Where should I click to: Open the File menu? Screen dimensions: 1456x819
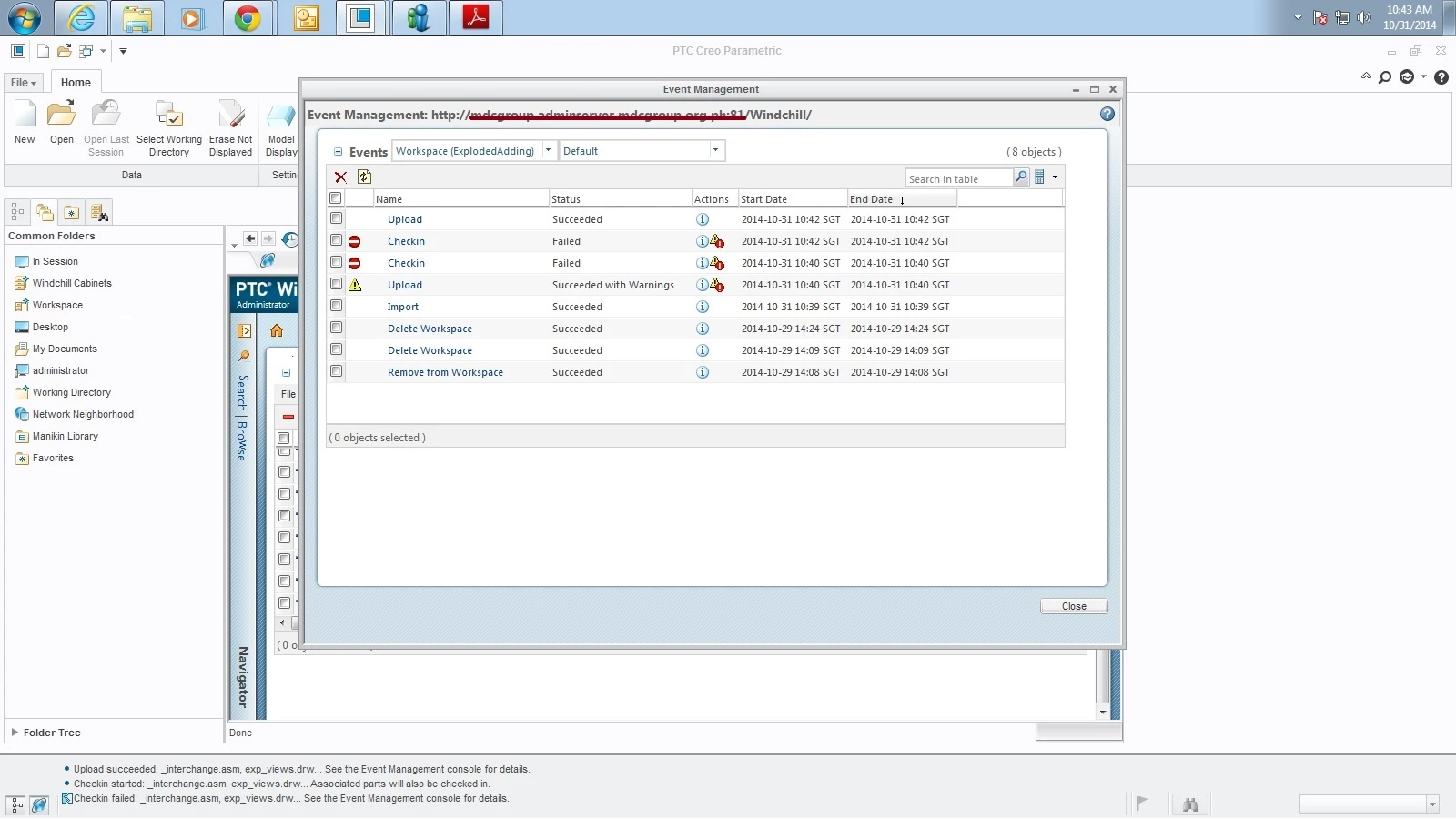tap(24, 83)
